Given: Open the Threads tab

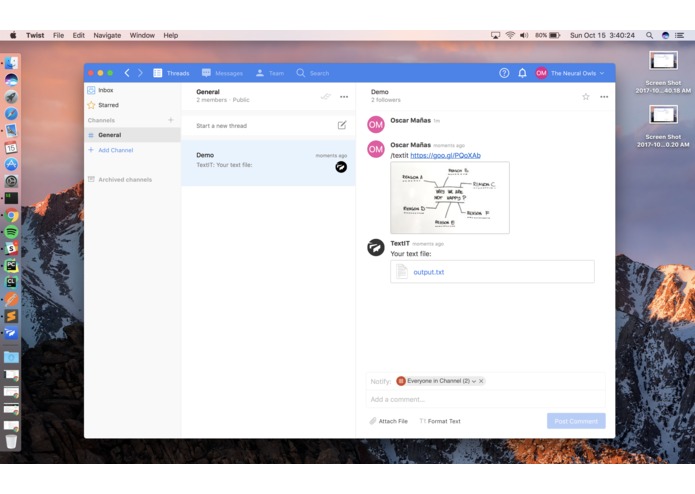Looking at the screenshot, I should coord(171,73).
